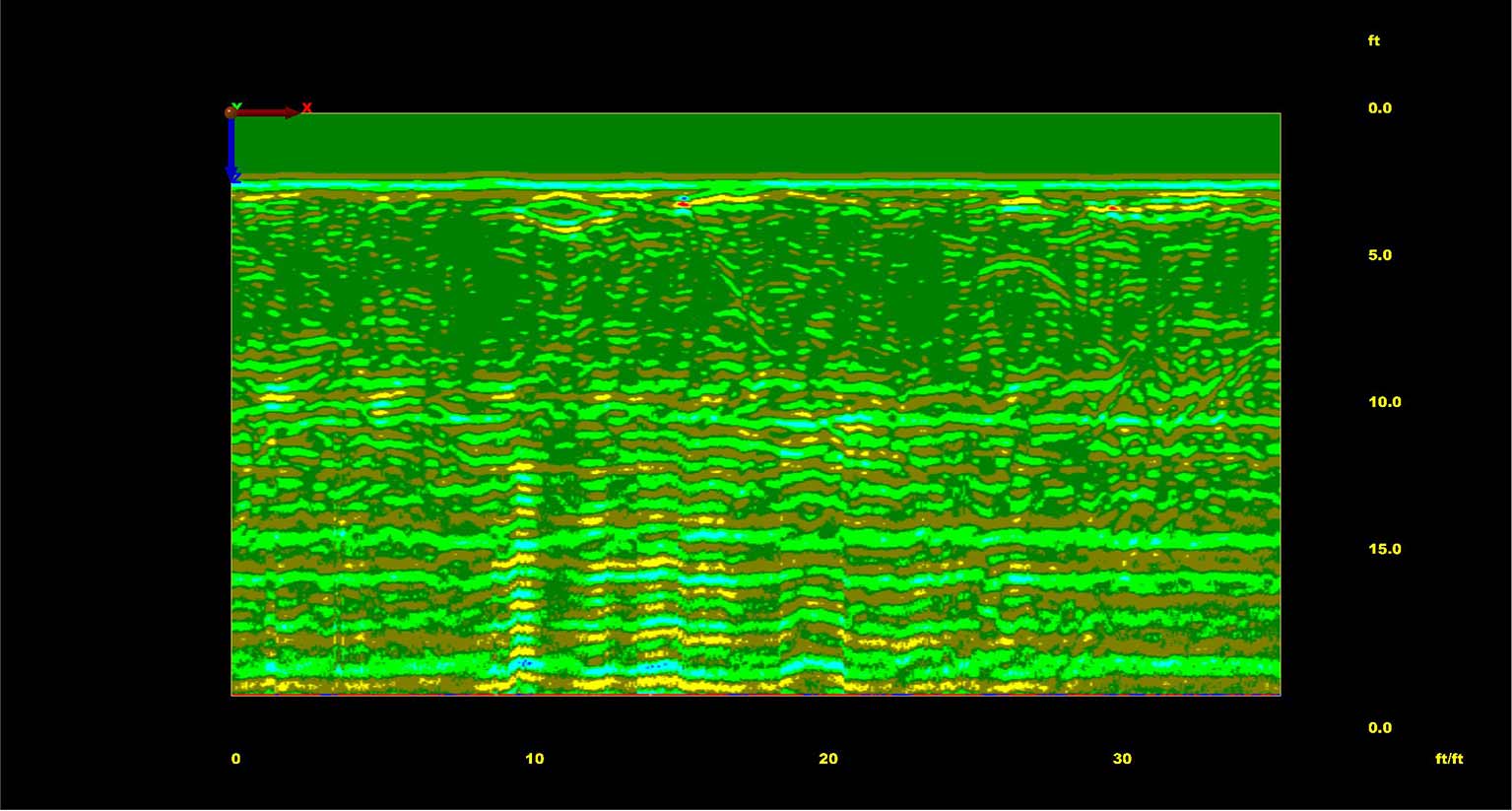Click the "15.0" depth axis label
1512x811 pixels.
click(1384, 549)
